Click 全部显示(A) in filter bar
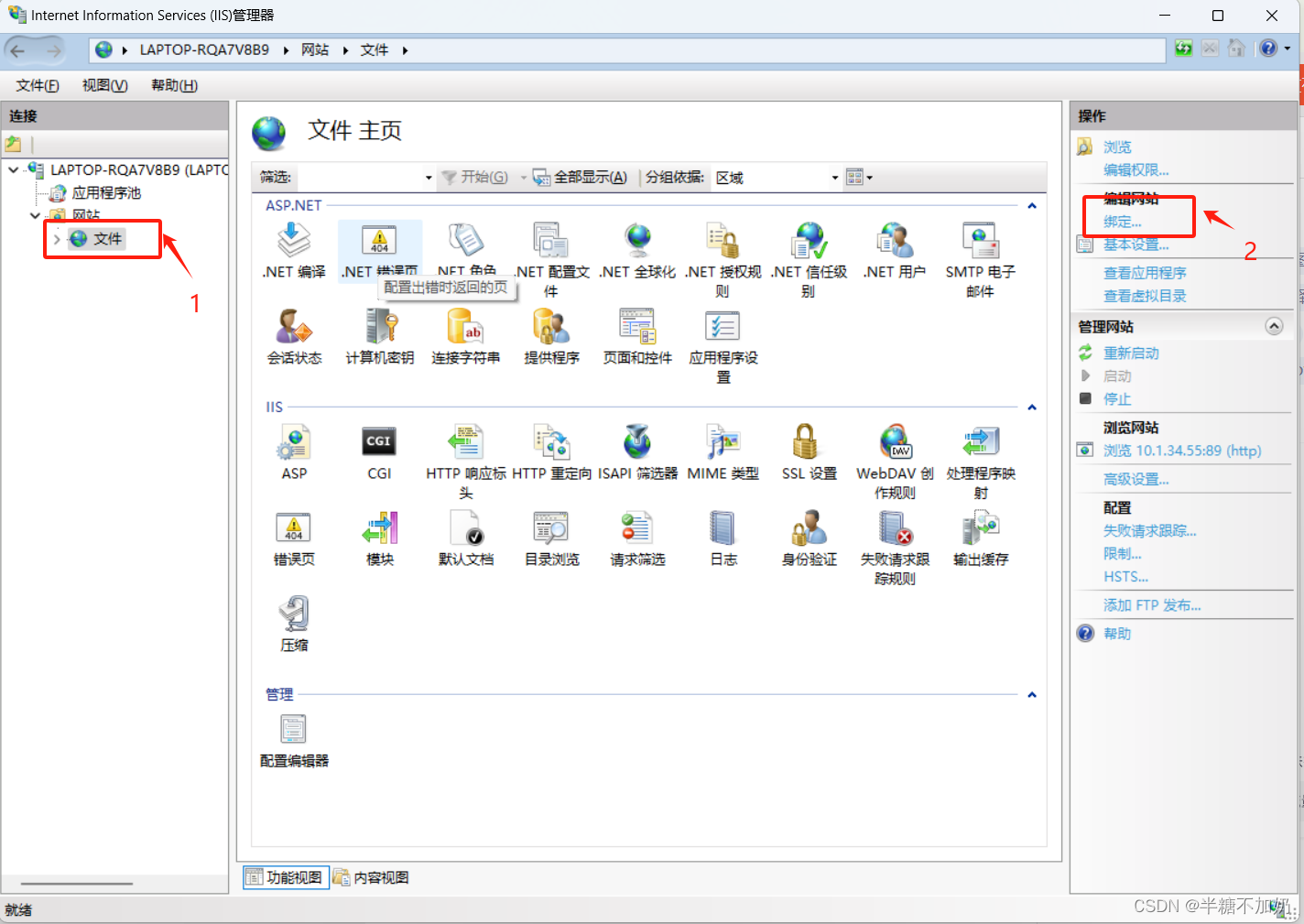This screenshot has height=924, width=1304. (581, 178)
